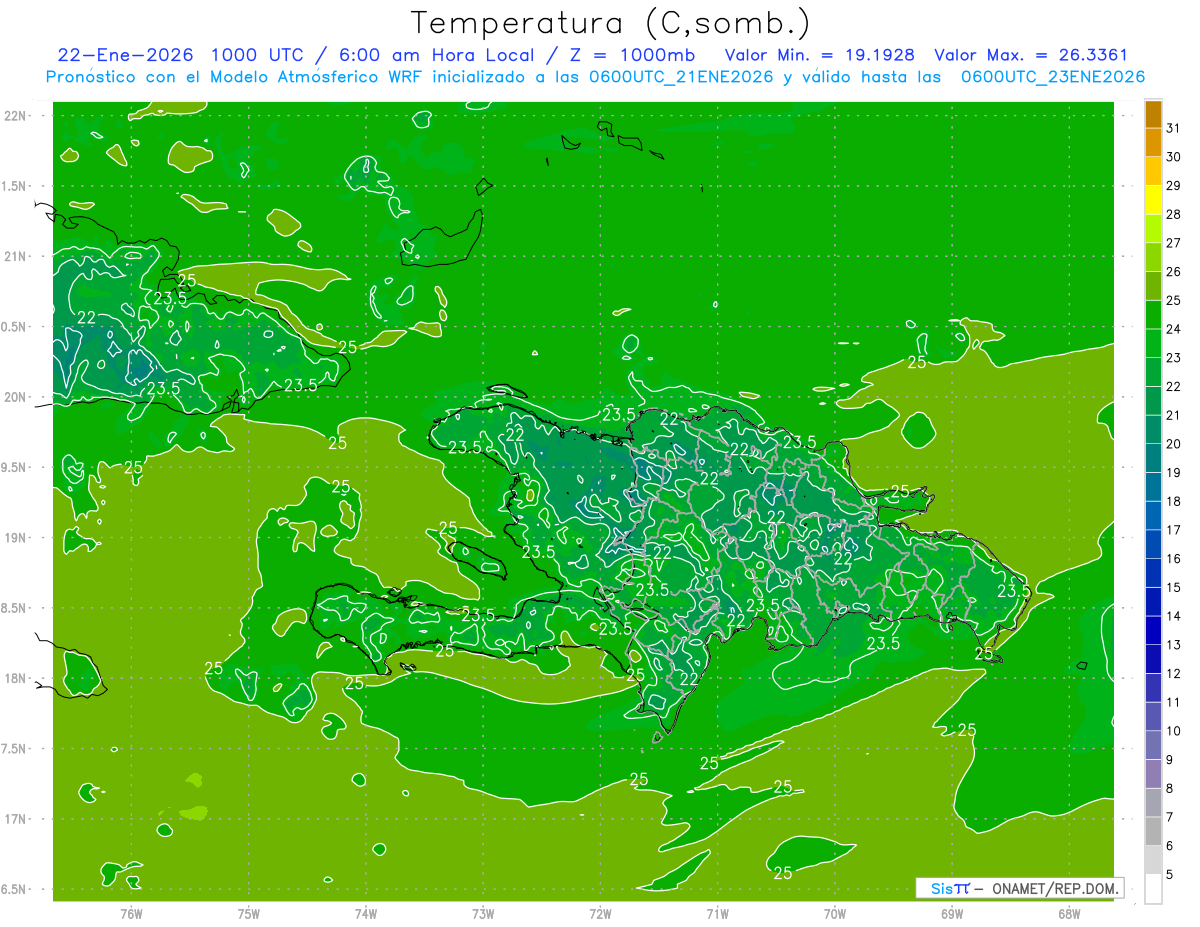This screenshot has height=927, width=1200.
Task: Click the "1.5N" latitude axis label
Action: 14,186
